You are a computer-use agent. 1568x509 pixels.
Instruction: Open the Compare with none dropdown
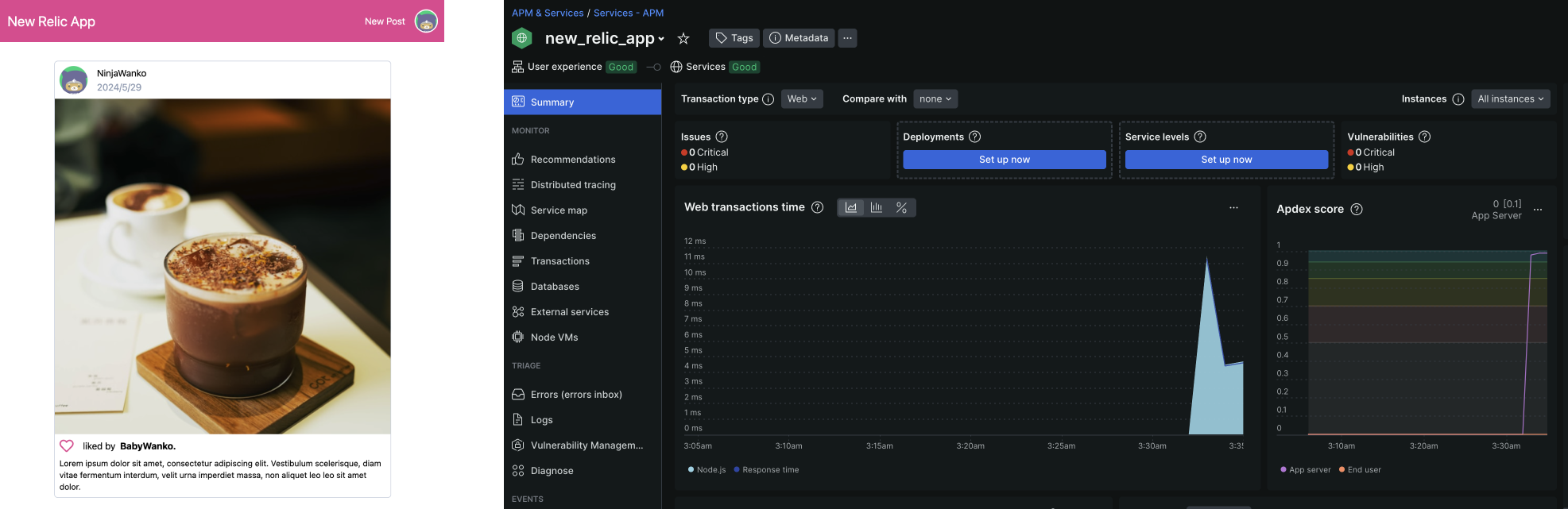pyautogui.click(x=935, y=99)
